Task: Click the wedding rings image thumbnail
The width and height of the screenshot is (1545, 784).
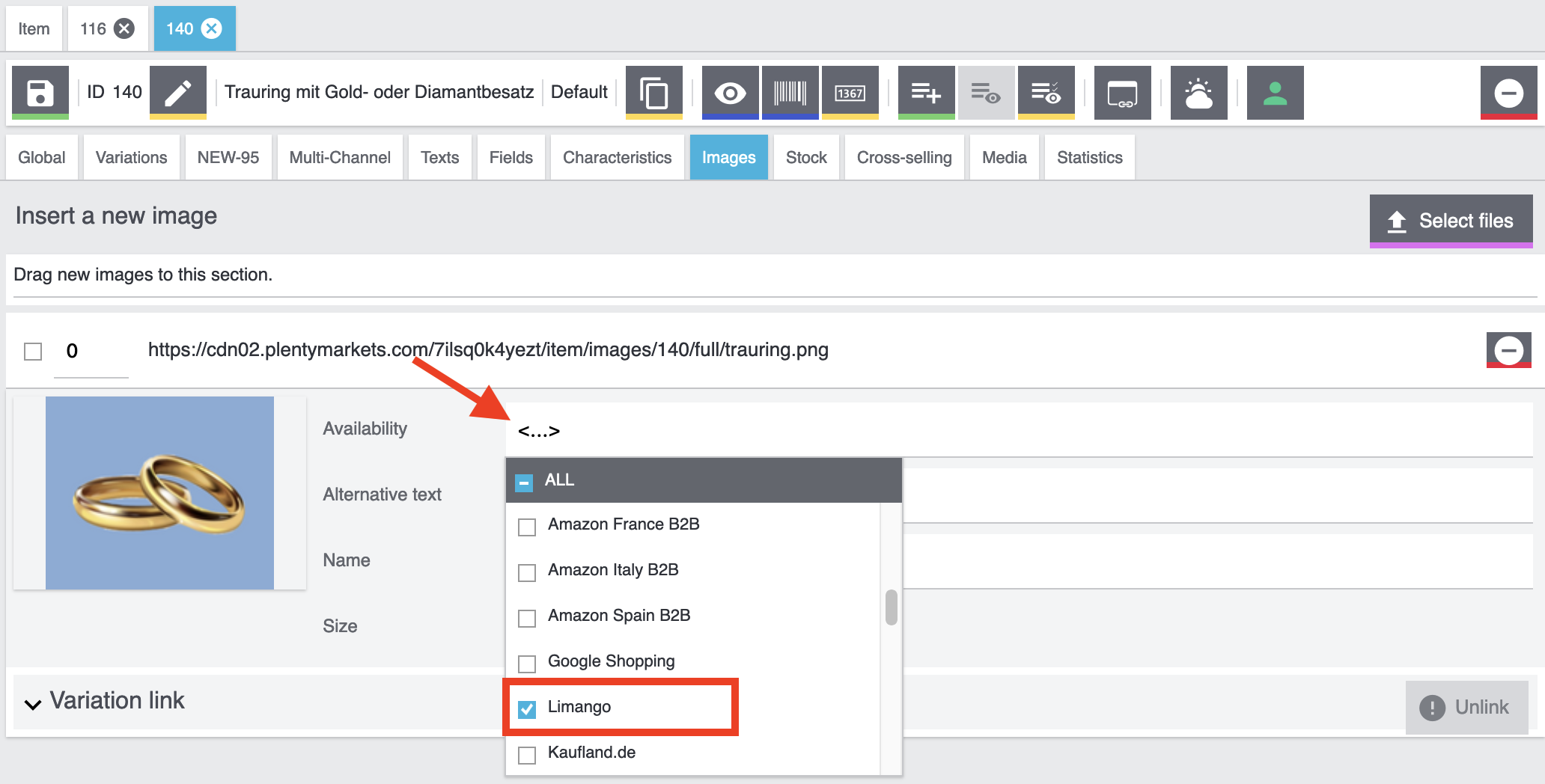Action: (159, 493)
